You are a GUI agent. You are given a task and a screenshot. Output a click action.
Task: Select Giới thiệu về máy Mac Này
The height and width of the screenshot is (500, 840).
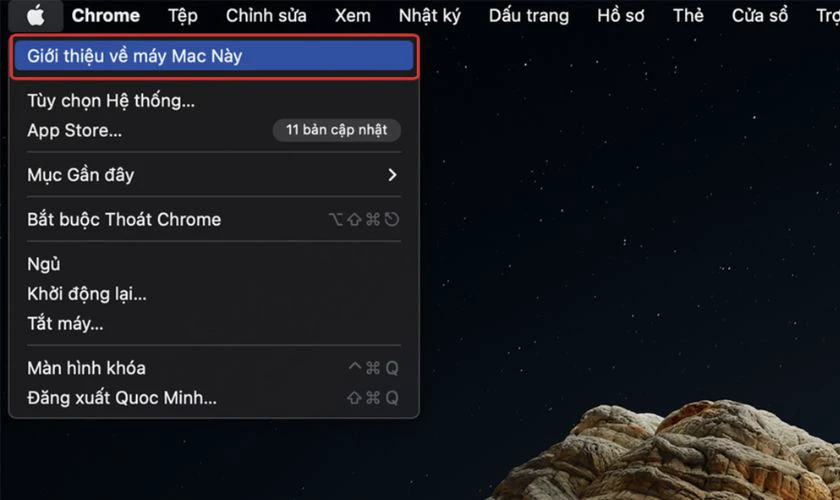click(x=214, y=56)
